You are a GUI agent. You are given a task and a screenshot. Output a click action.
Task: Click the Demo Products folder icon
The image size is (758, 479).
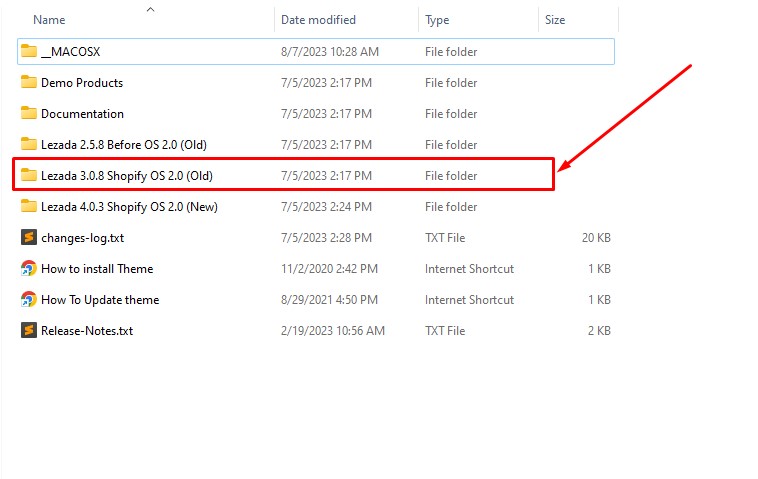(x=29, y=82)
